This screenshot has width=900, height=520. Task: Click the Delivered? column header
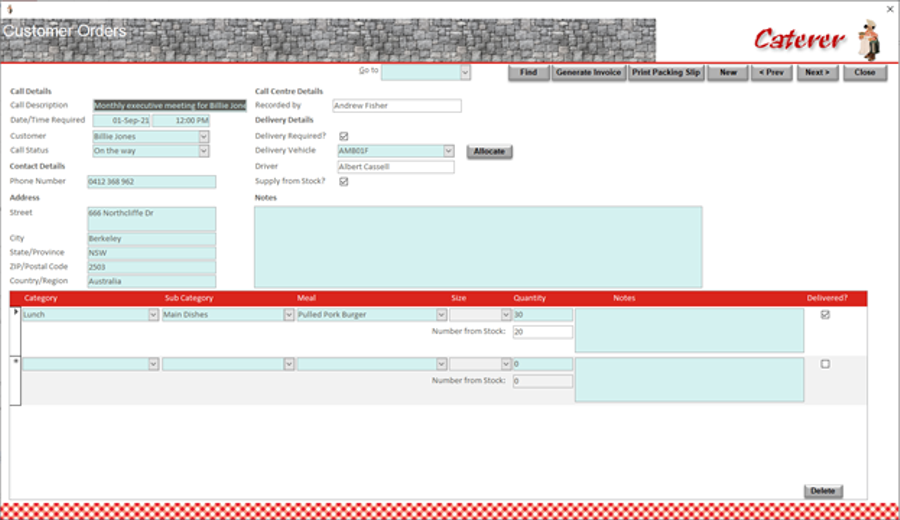[827, 298]
